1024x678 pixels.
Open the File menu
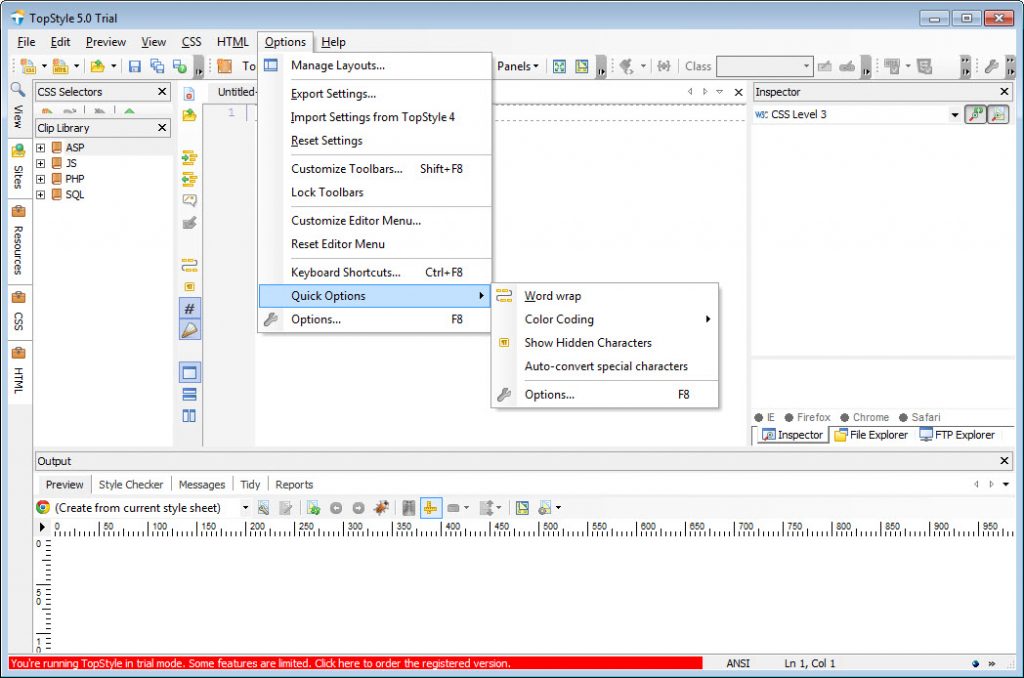(26, 42)
